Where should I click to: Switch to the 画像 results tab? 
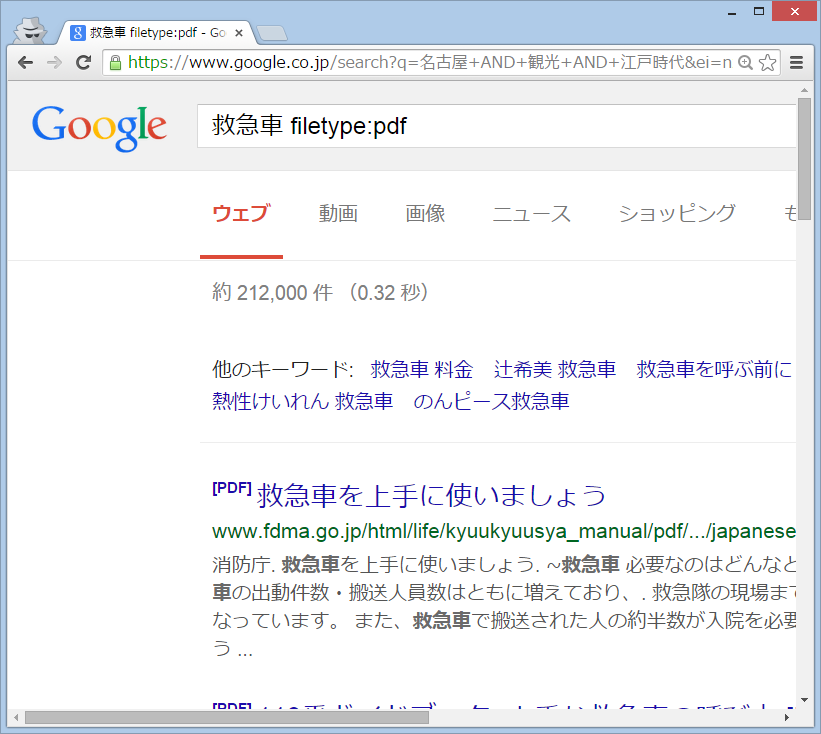pyautogui.click(x=425, y=214)
